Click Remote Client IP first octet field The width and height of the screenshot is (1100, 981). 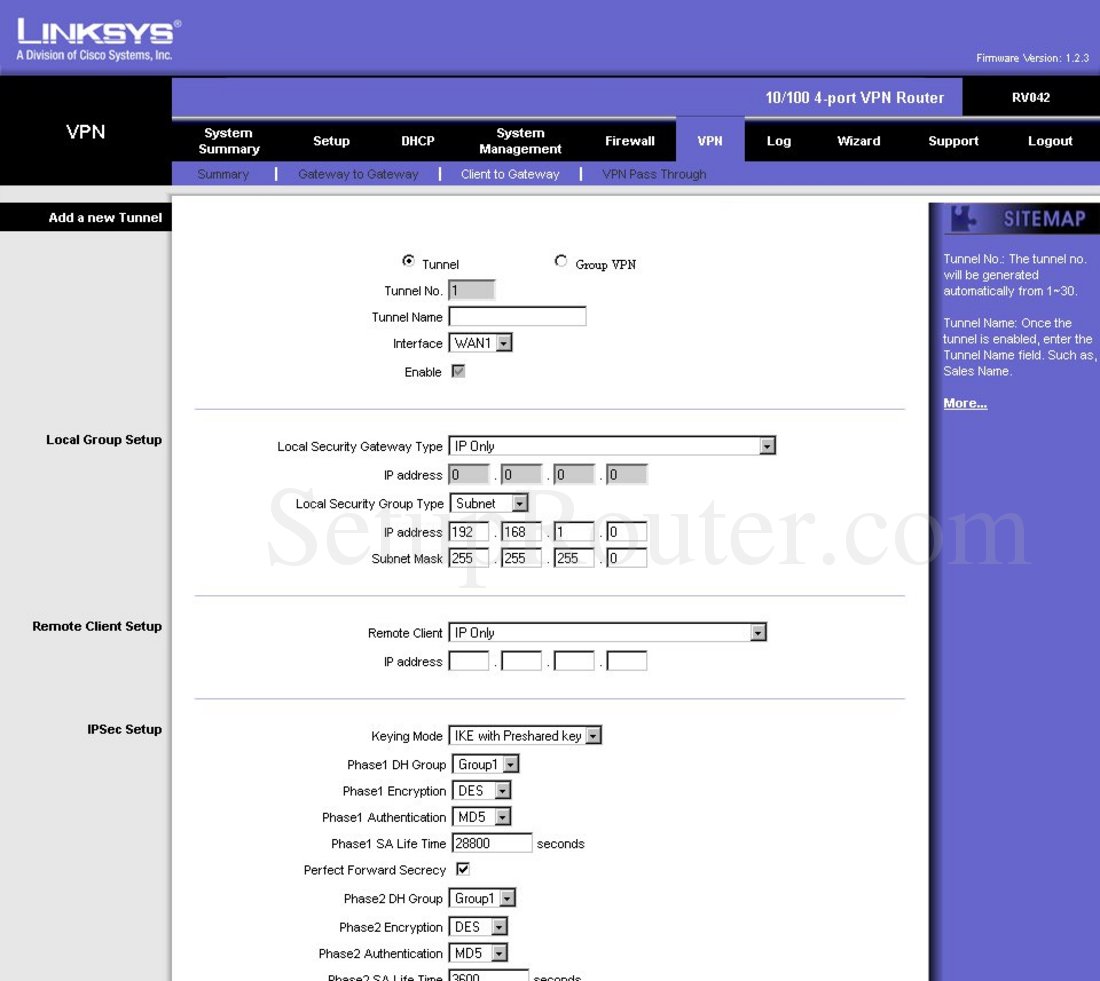(469, 661)
